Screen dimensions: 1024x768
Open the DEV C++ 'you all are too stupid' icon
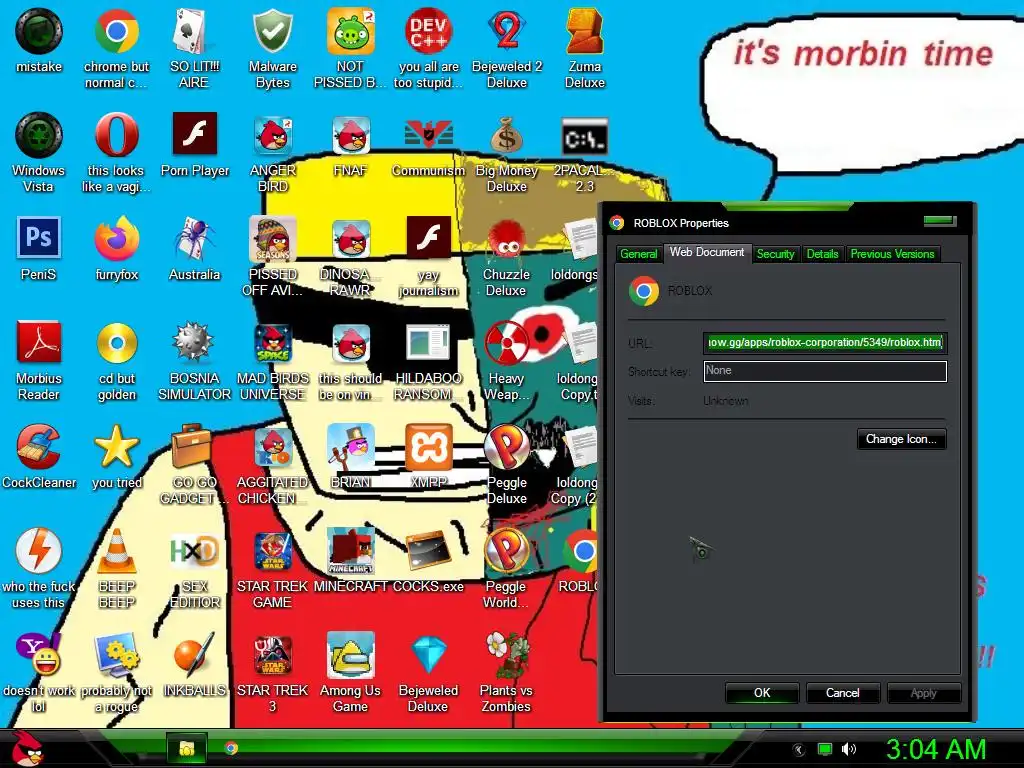coord(428,31)
